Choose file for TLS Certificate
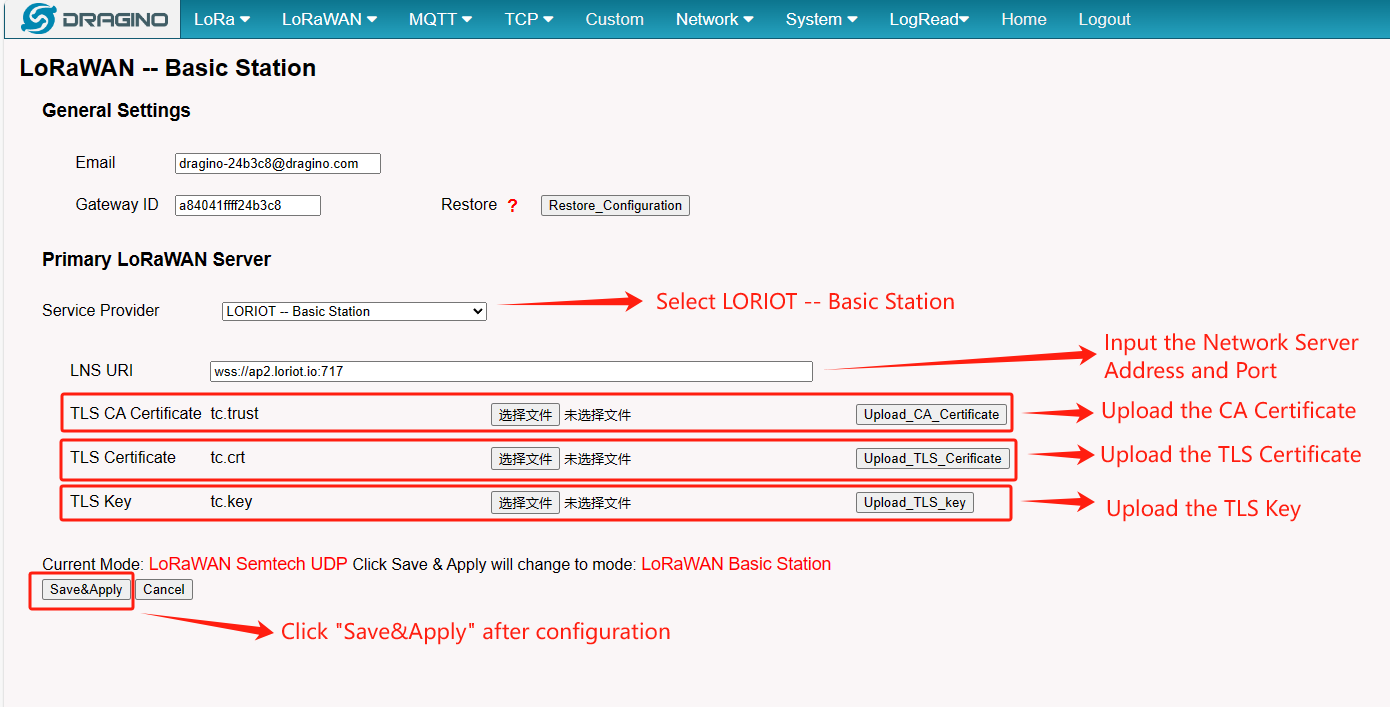This screenshot has width=1390, height=707. point(525,459)
